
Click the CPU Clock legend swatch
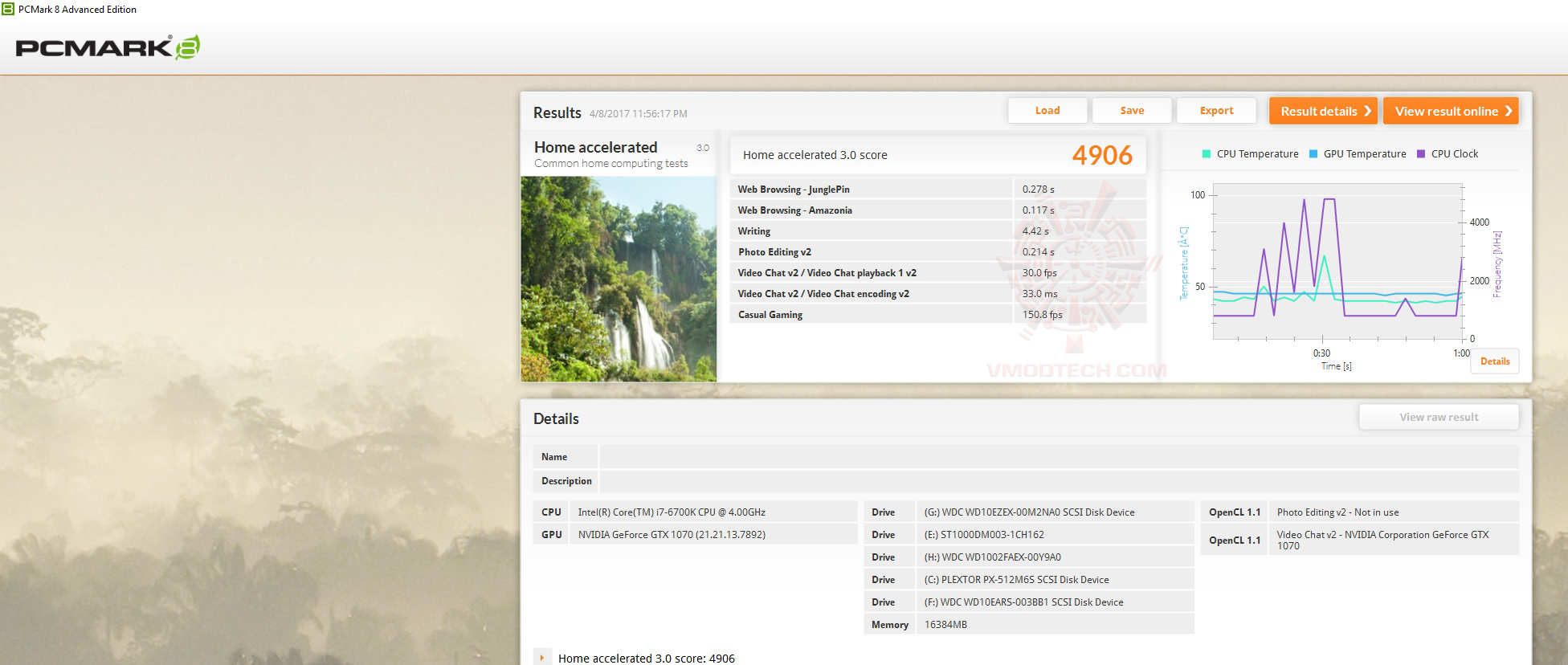pyautogui.click(x=1421, y=154)
